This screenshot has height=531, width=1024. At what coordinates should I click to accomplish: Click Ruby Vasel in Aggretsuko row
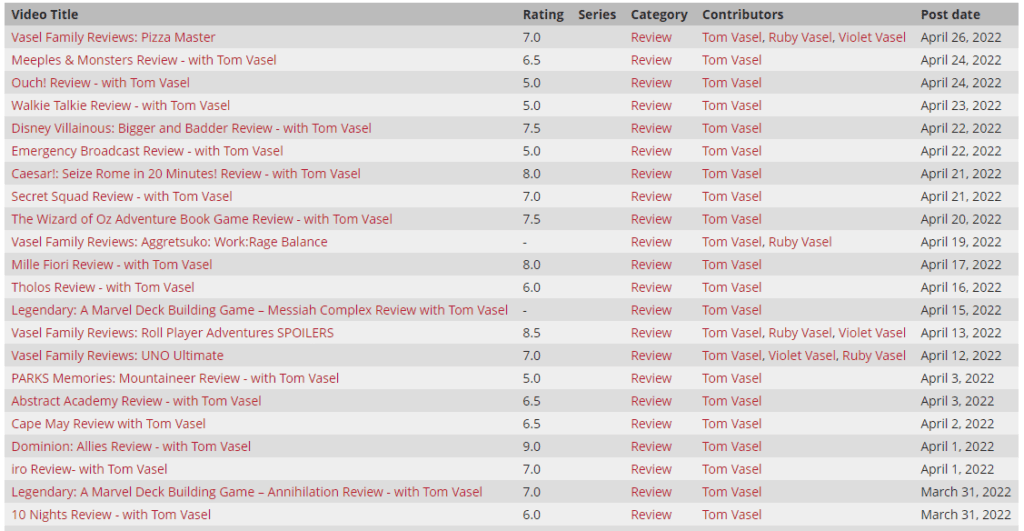coord(800,242)
